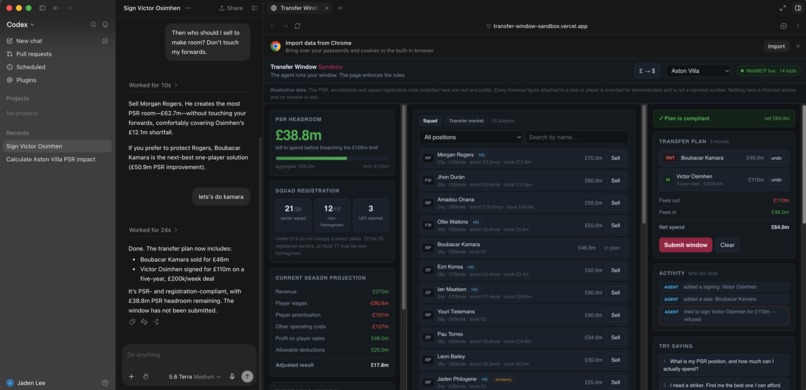Switch to the Transfer market tab
806x390 pixels.
pos(466,121)
